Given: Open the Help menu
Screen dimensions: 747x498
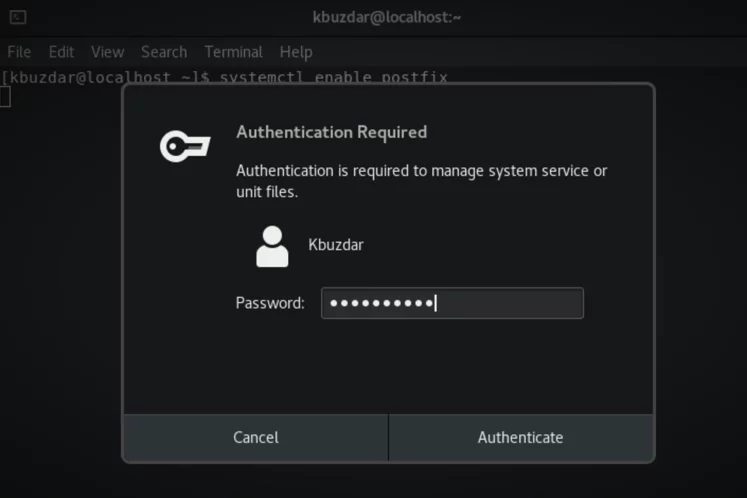Looking at the screenshot, I should tap(296, 51).
